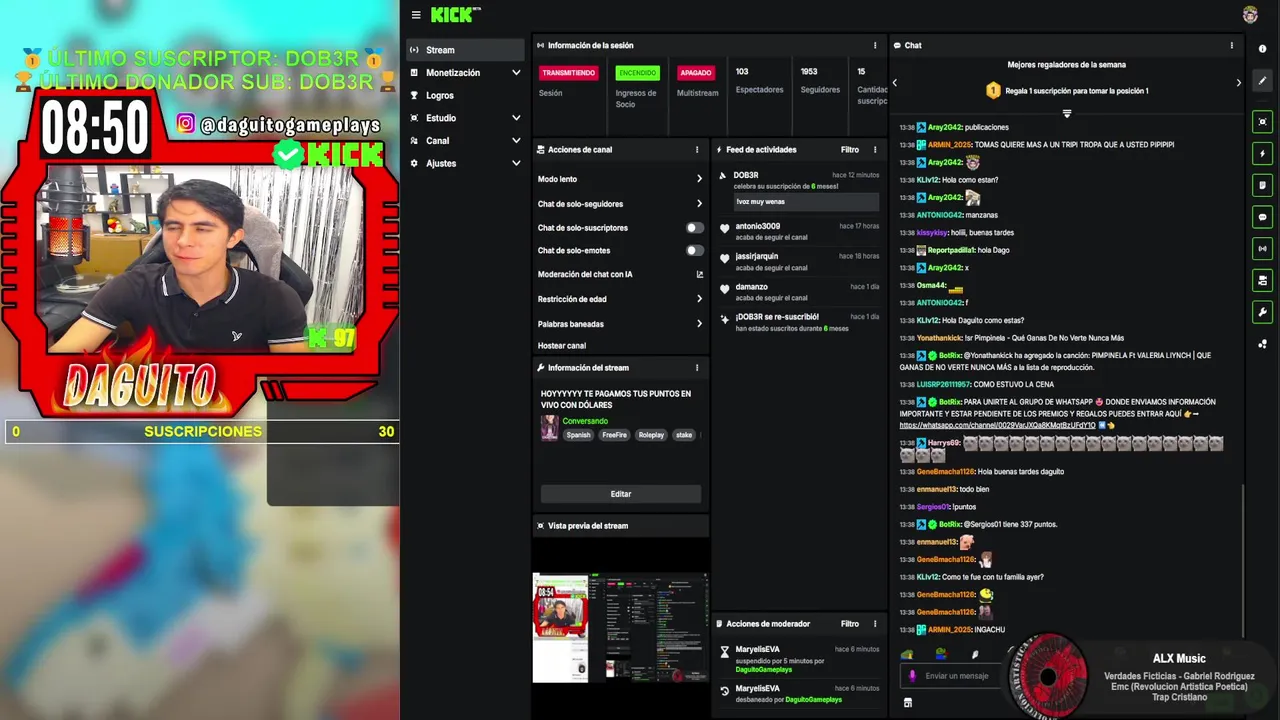Click the layout-blocks icon in right sidebar

point(1262,281)
